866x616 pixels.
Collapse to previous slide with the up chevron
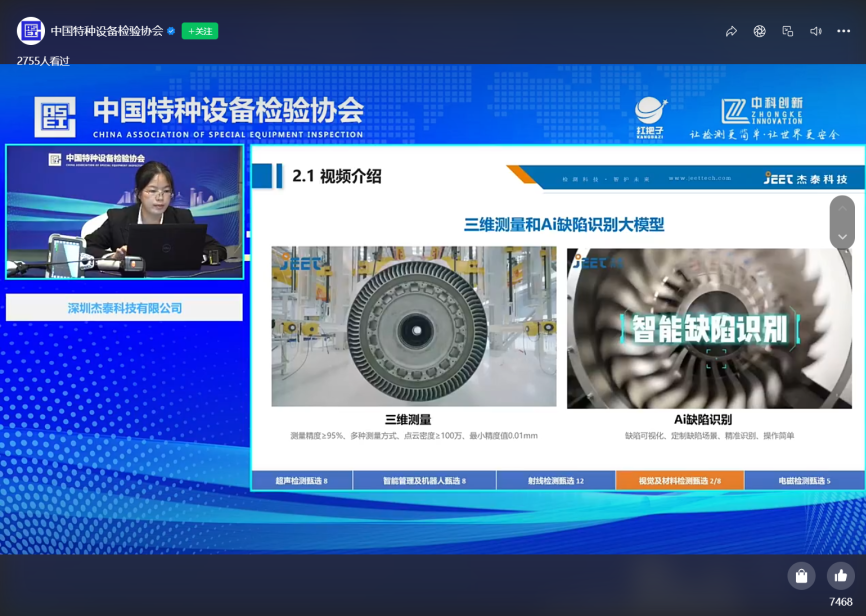click(x=842, y=208)
